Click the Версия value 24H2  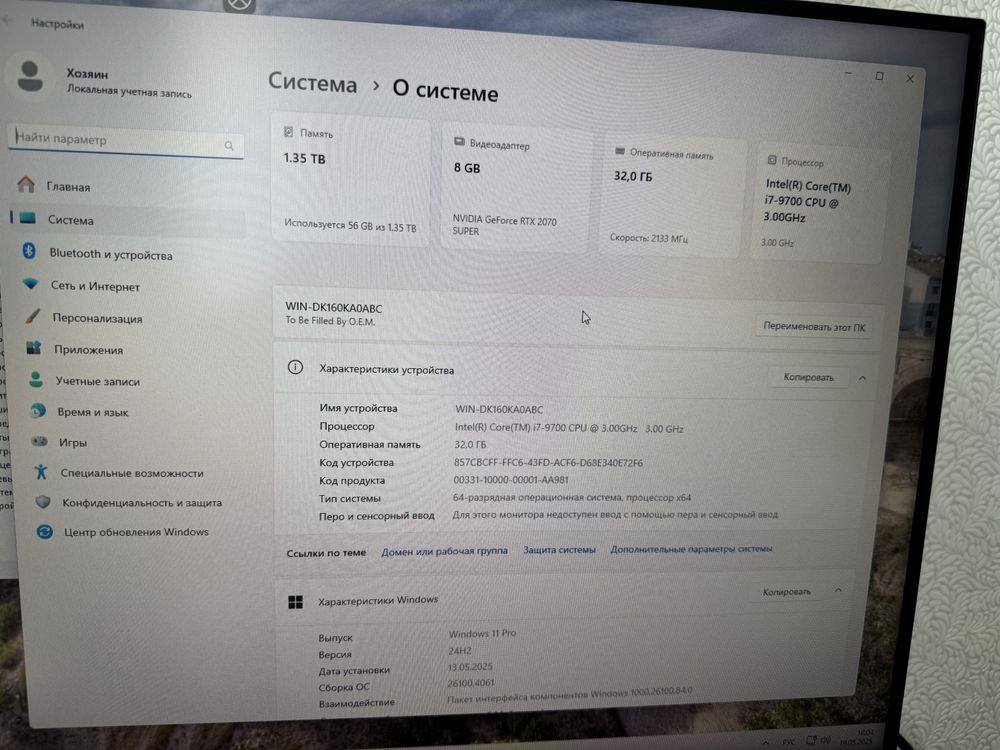(460, 651)
